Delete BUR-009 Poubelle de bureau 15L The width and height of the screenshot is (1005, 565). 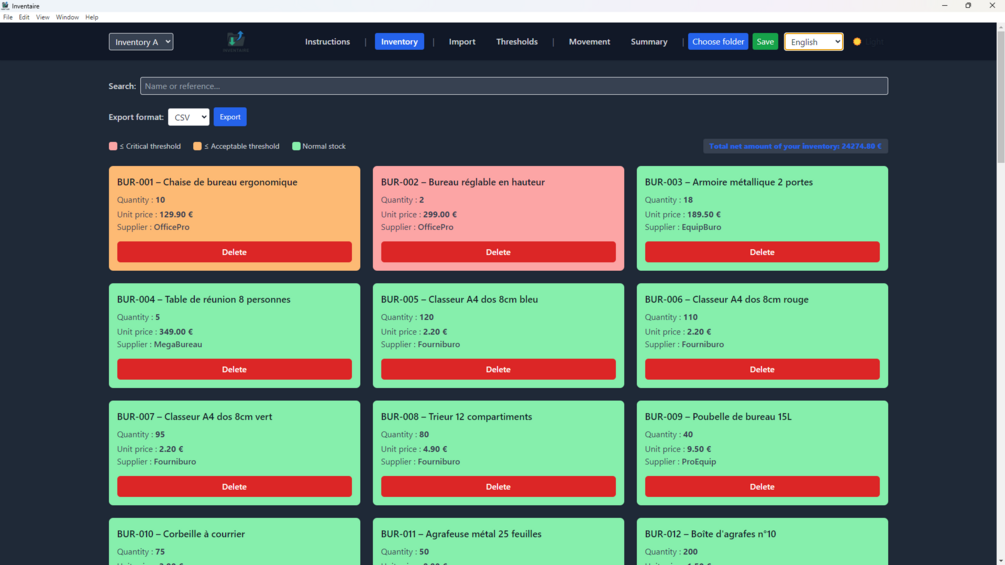coord(762,486)
